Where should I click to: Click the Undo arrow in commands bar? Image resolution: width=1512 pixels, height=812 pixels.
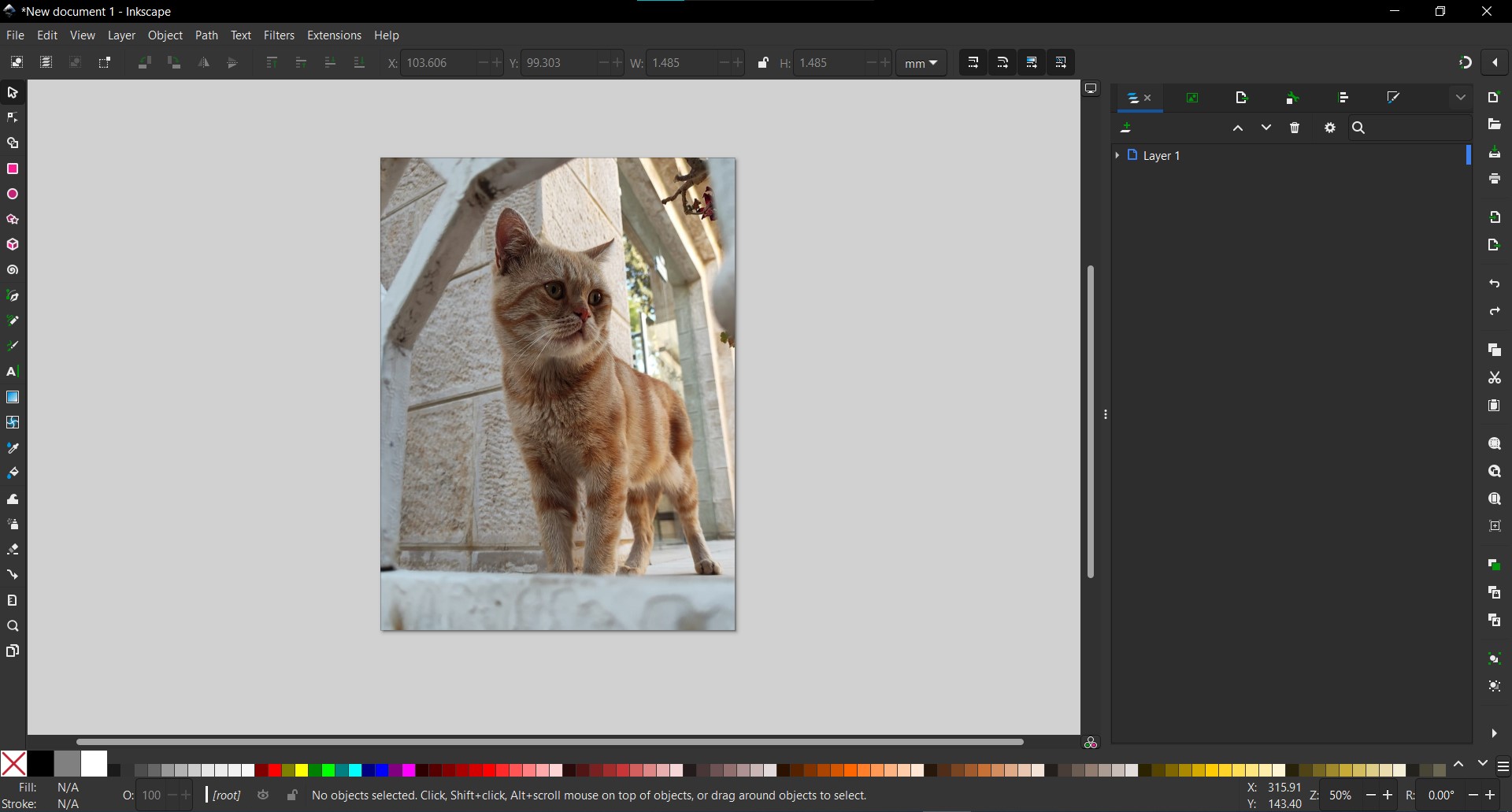pyautogui.click(x=1495, y=284)
